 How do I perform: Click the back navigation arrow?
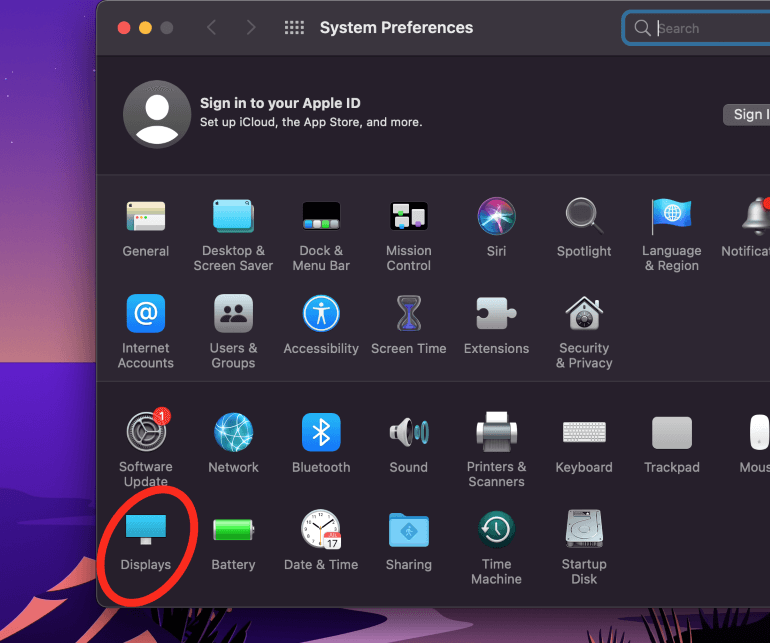(x=211, y=28)
